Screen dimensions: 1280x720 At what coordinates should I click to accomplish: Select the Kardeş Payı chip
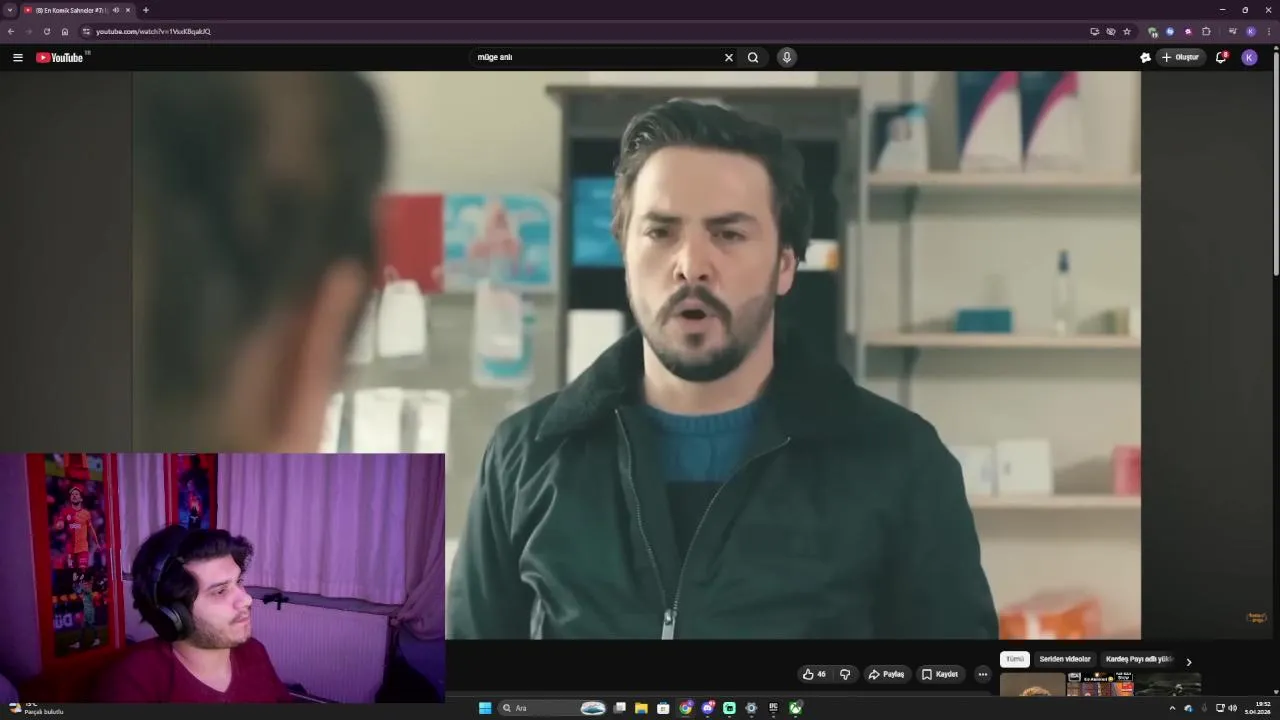[x=1139, y=660]
